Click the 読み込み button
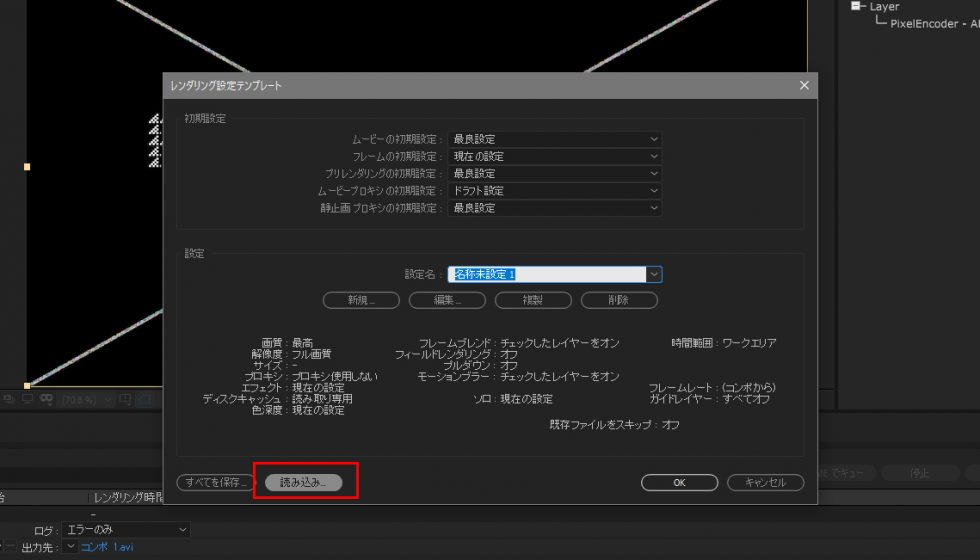This screenshot has height=560, width=980. point(303,482)
